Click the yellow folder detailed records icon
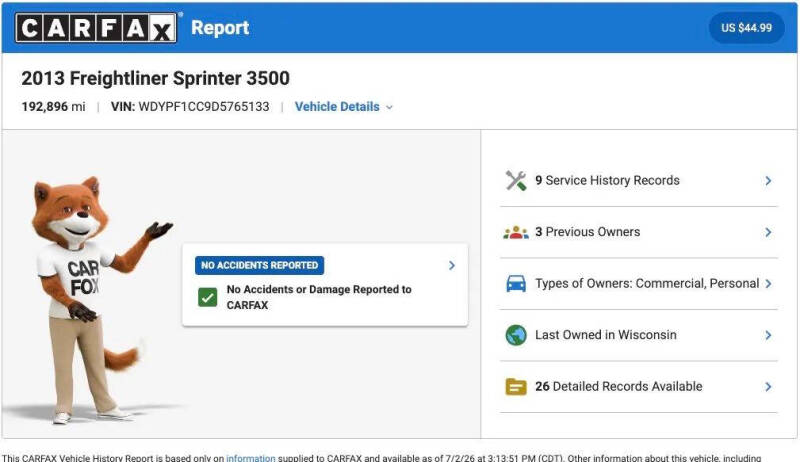The image size is (800, 462). point(516,387)
